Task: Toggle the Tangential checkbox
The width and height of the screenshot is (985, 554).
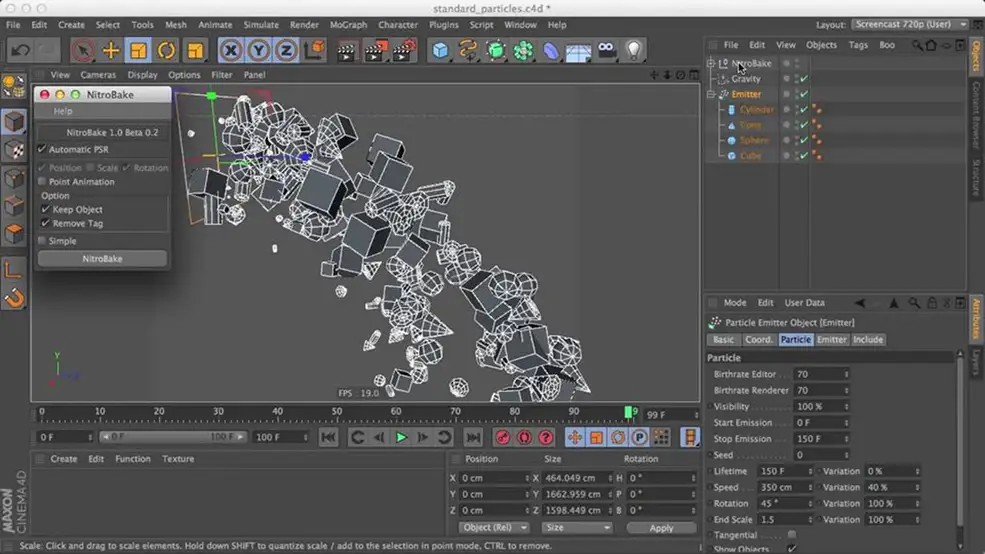Action: [792, 535]
